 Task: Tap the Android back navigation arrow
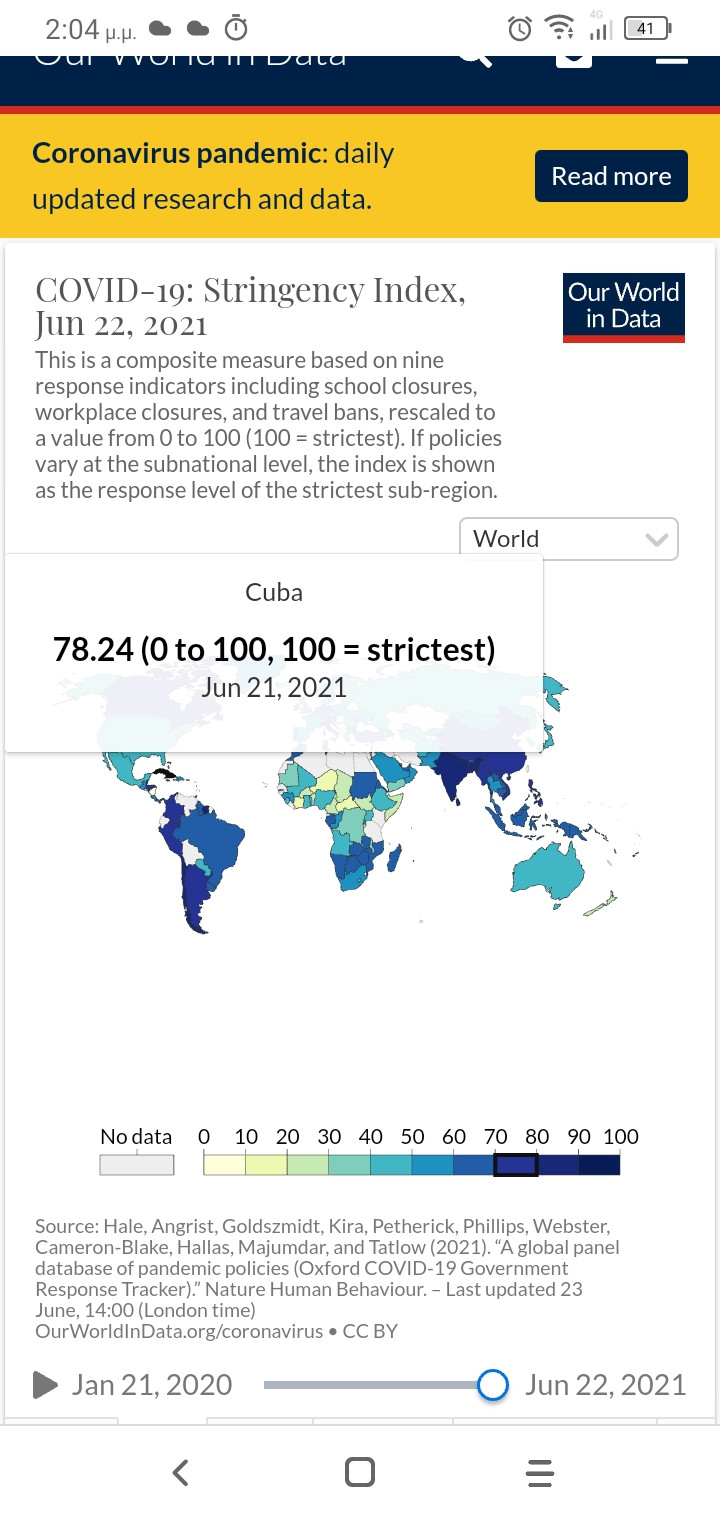pyautogui.click(x=180, y=1472)
